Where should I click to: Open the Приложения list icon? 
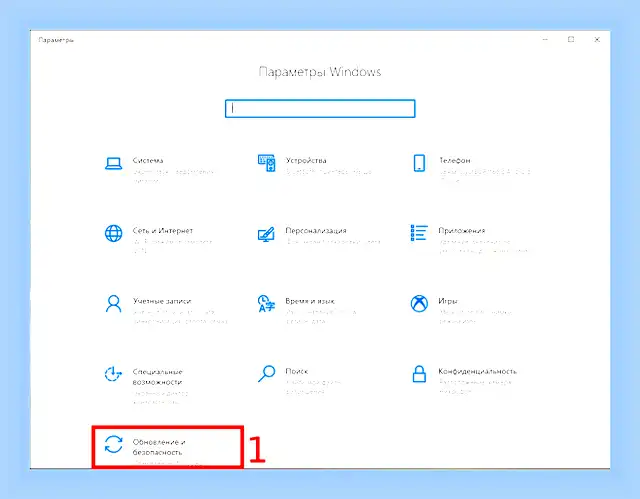[419, 233]
